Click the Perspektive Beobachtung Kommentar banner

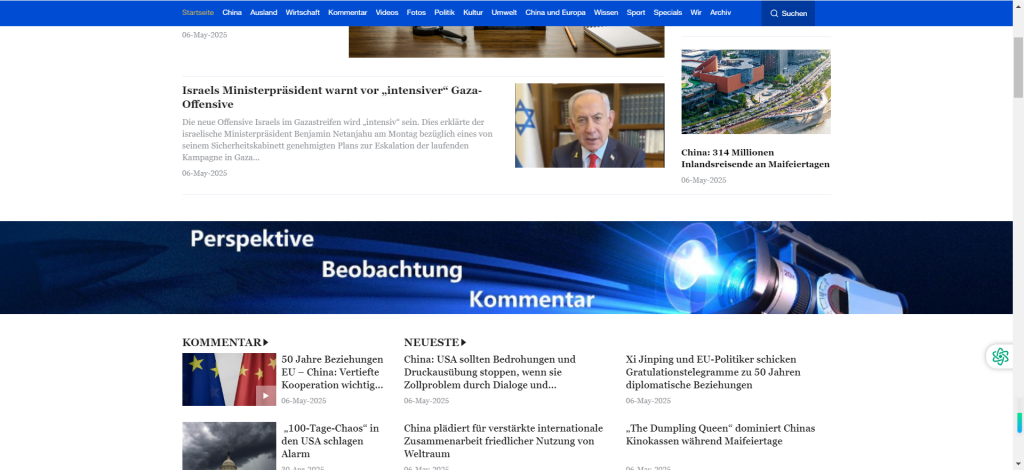pyautogui.click(x=512, y=267)
